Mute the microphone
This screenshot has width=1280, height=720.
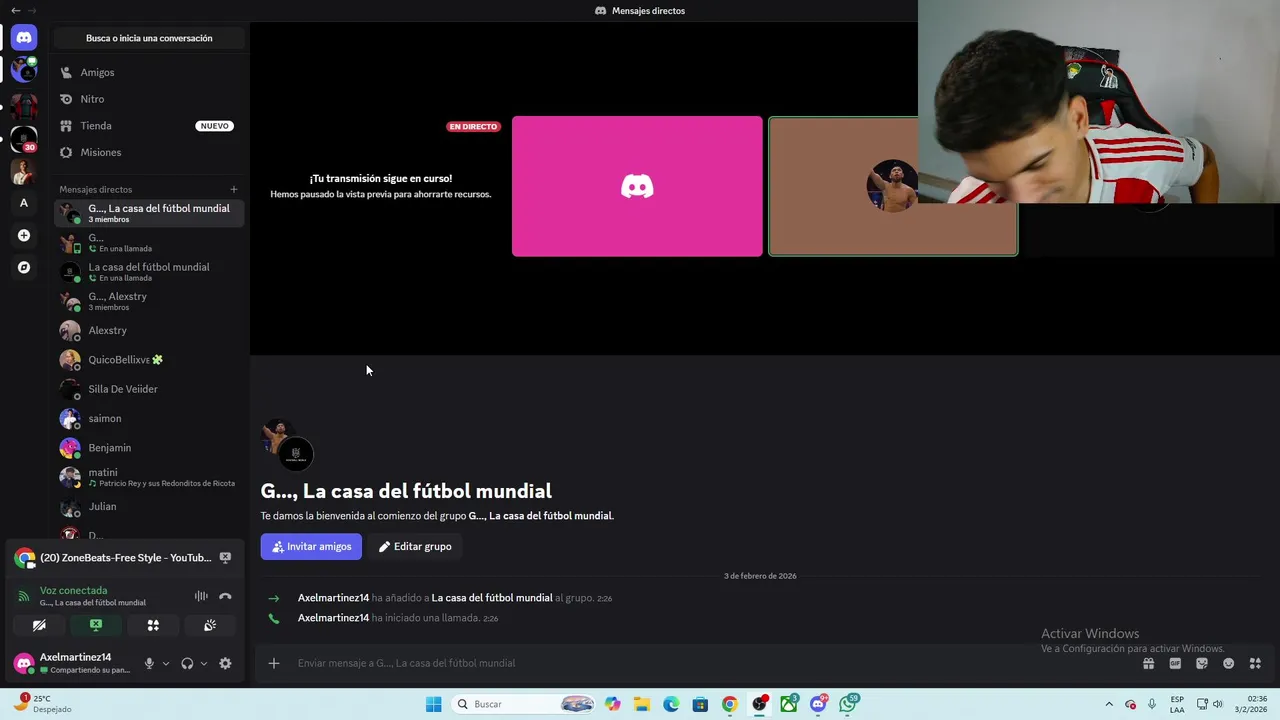click(x=149, y=663)
